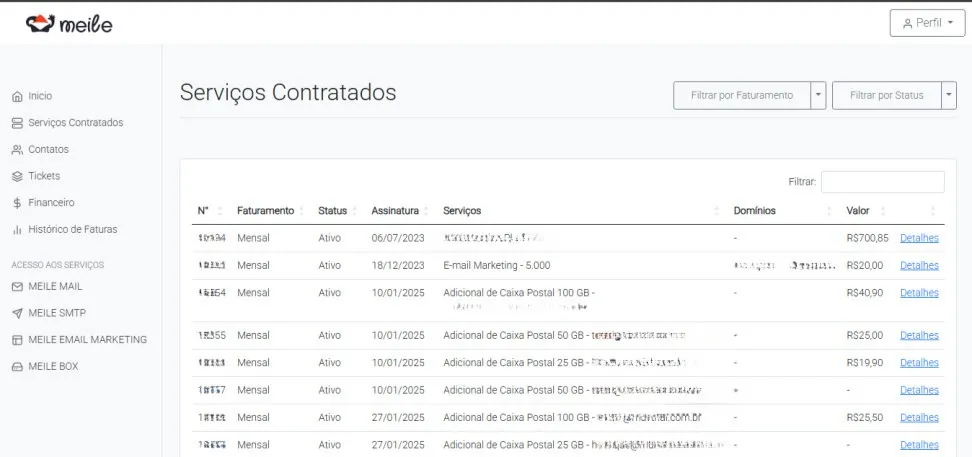
Task: Click the drive icon beside MEILE BOX
Action: pyautogui.click(x=17, y=366)
